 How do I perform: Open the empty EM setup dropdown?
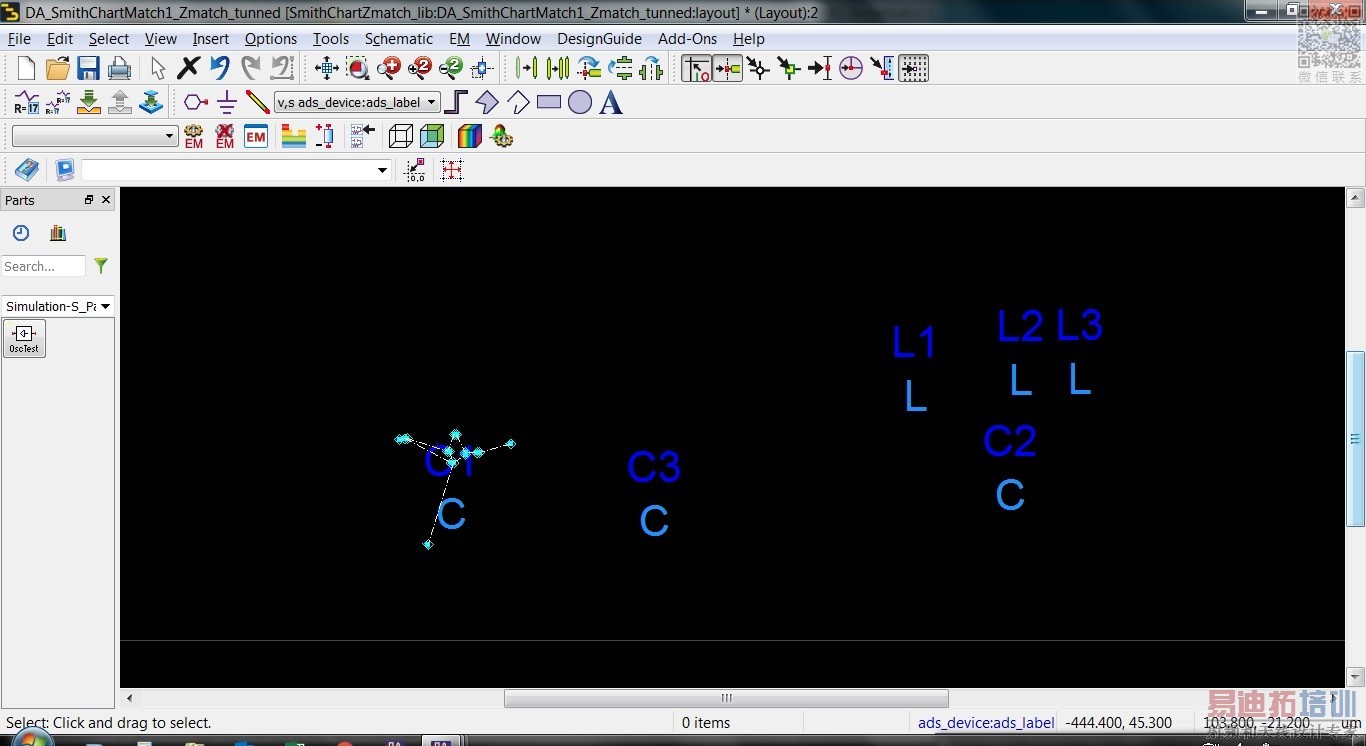point(95,136)
